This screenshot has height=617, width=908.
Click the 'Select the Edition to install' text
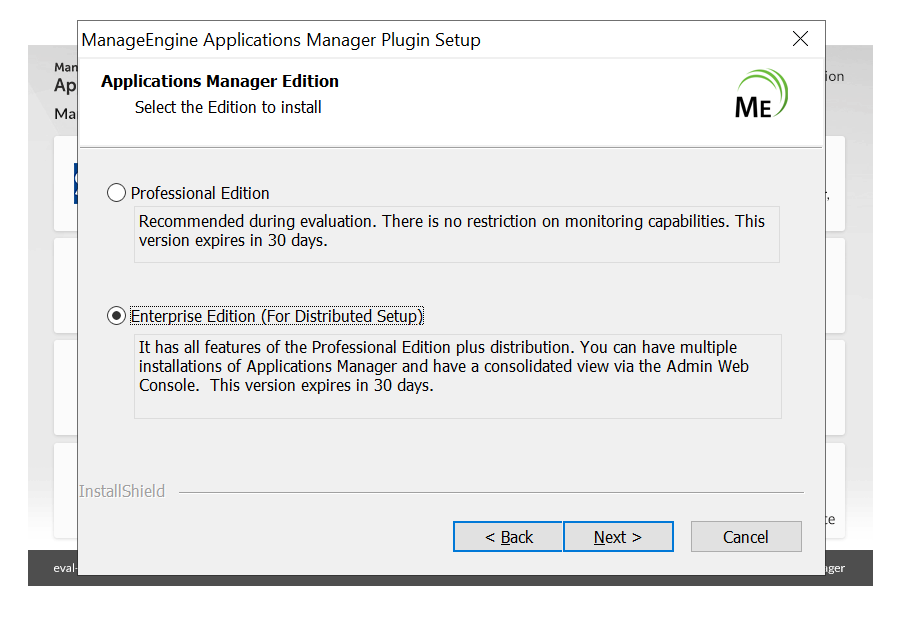pyautogui.click(x=228, y=107)
